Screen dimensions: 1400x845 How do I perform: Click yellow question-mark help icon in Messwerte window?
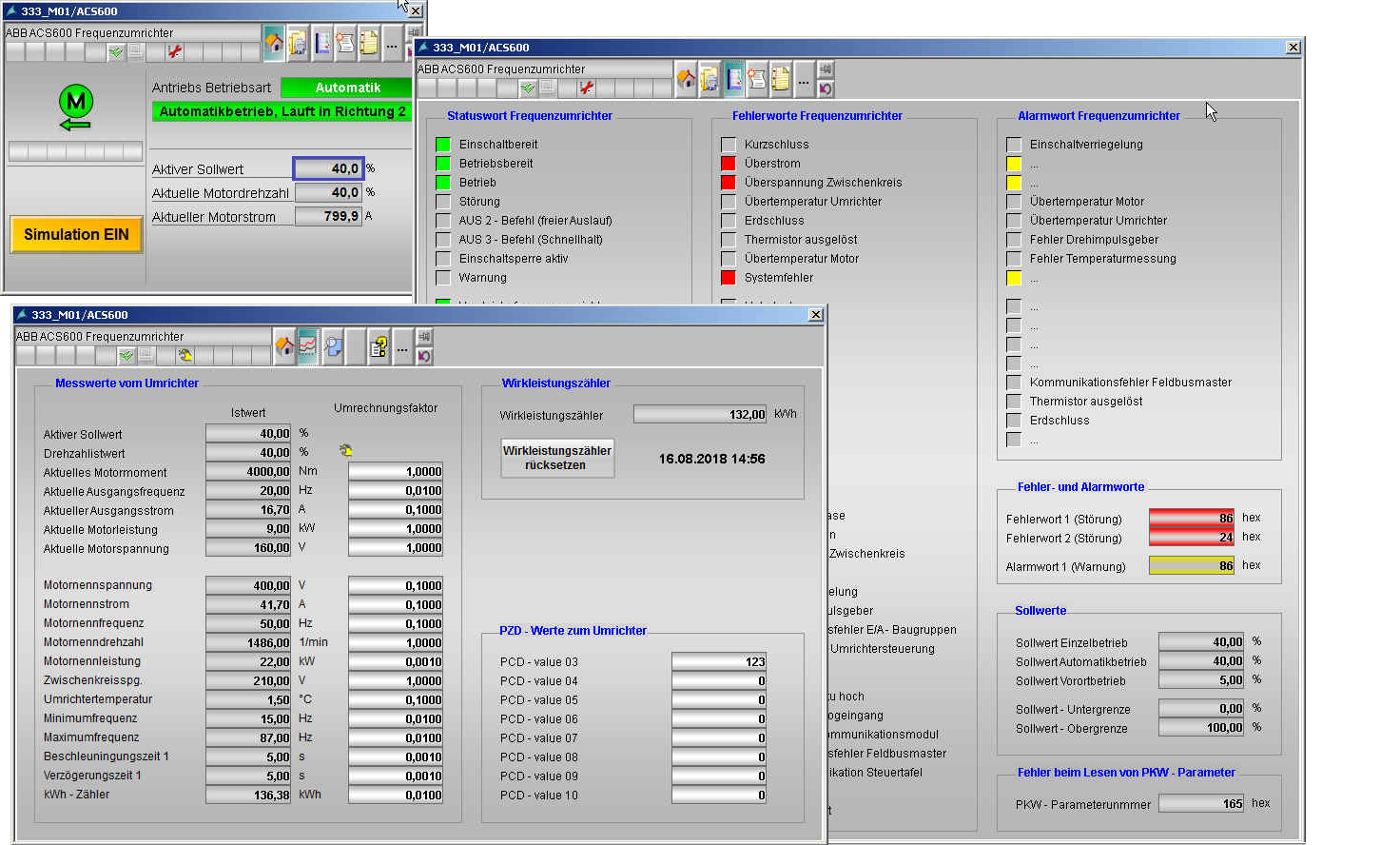379,347
